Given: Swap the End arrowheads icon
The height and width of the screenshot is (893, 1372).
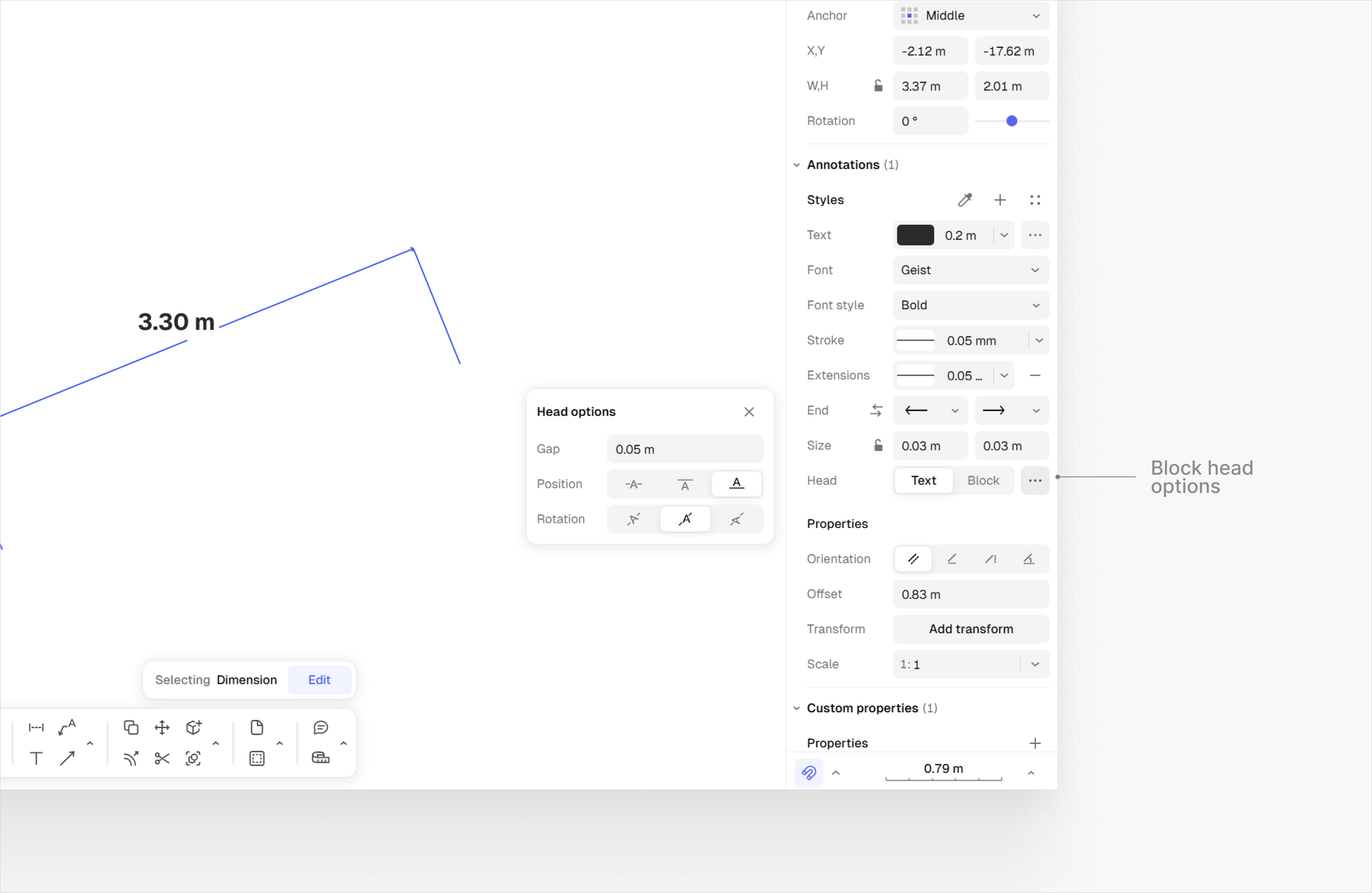Looking at the screenshot, I should click(x=876, y=410).
